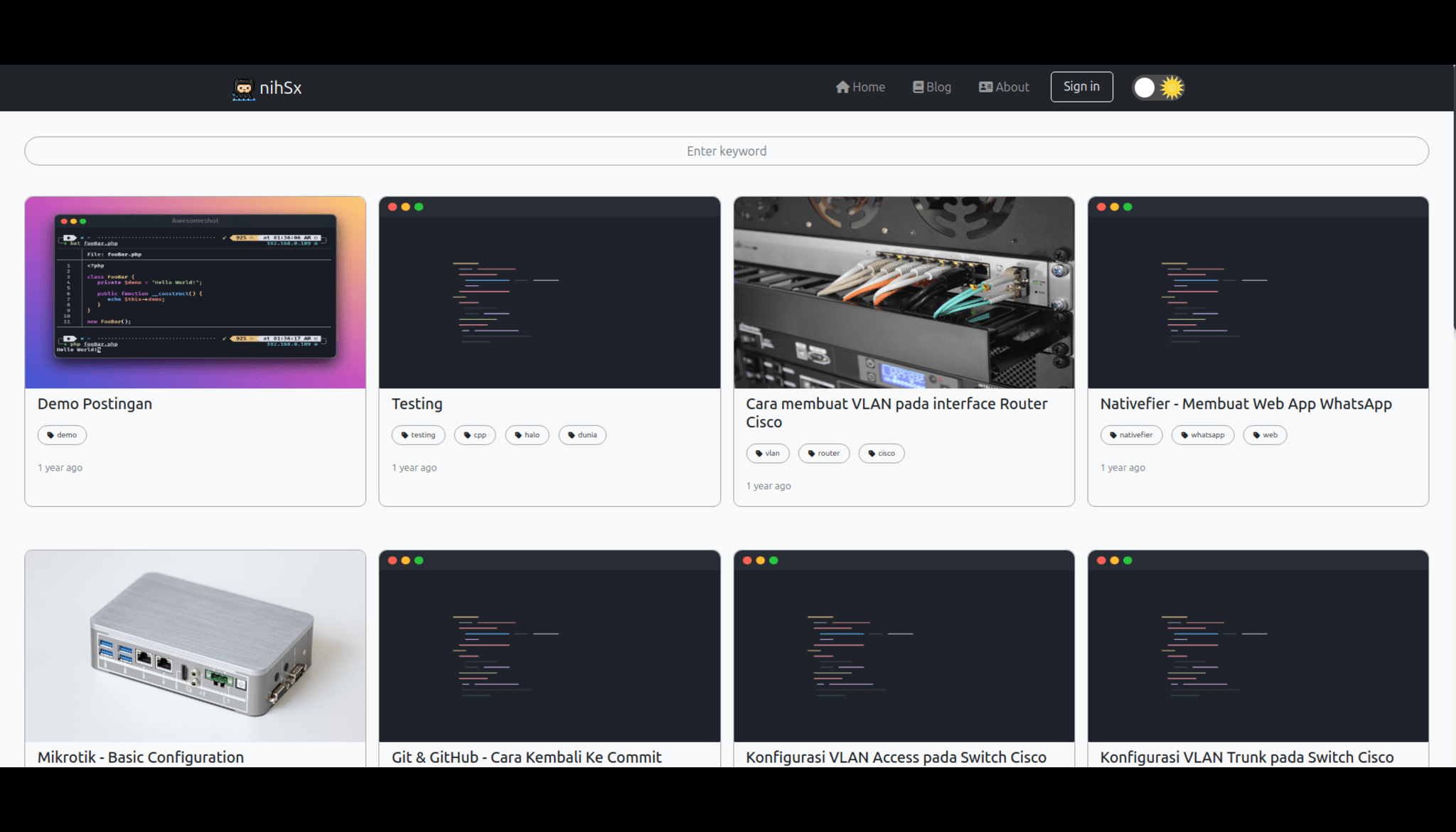Open the Blog navigation item
1456x832 pixels.
coord(932,87)
